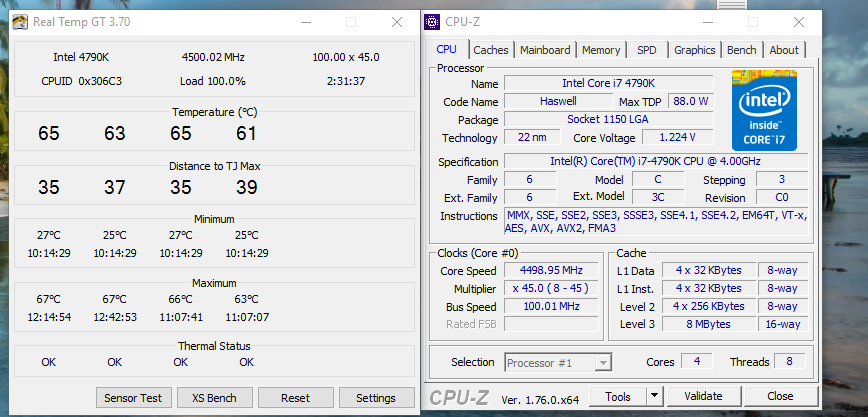Click the CPU-Z title bar icon

[432, 22]
